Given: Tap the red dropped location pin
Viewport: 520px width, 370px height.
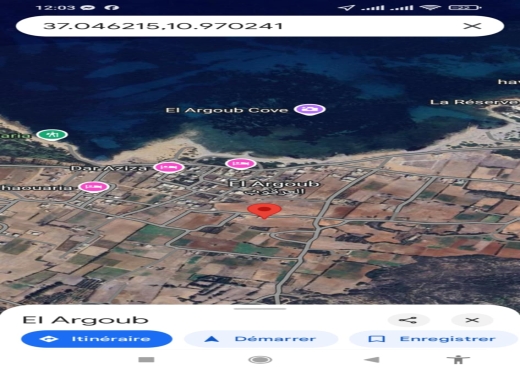Looking at the screenshot, I should coord(264,211).
